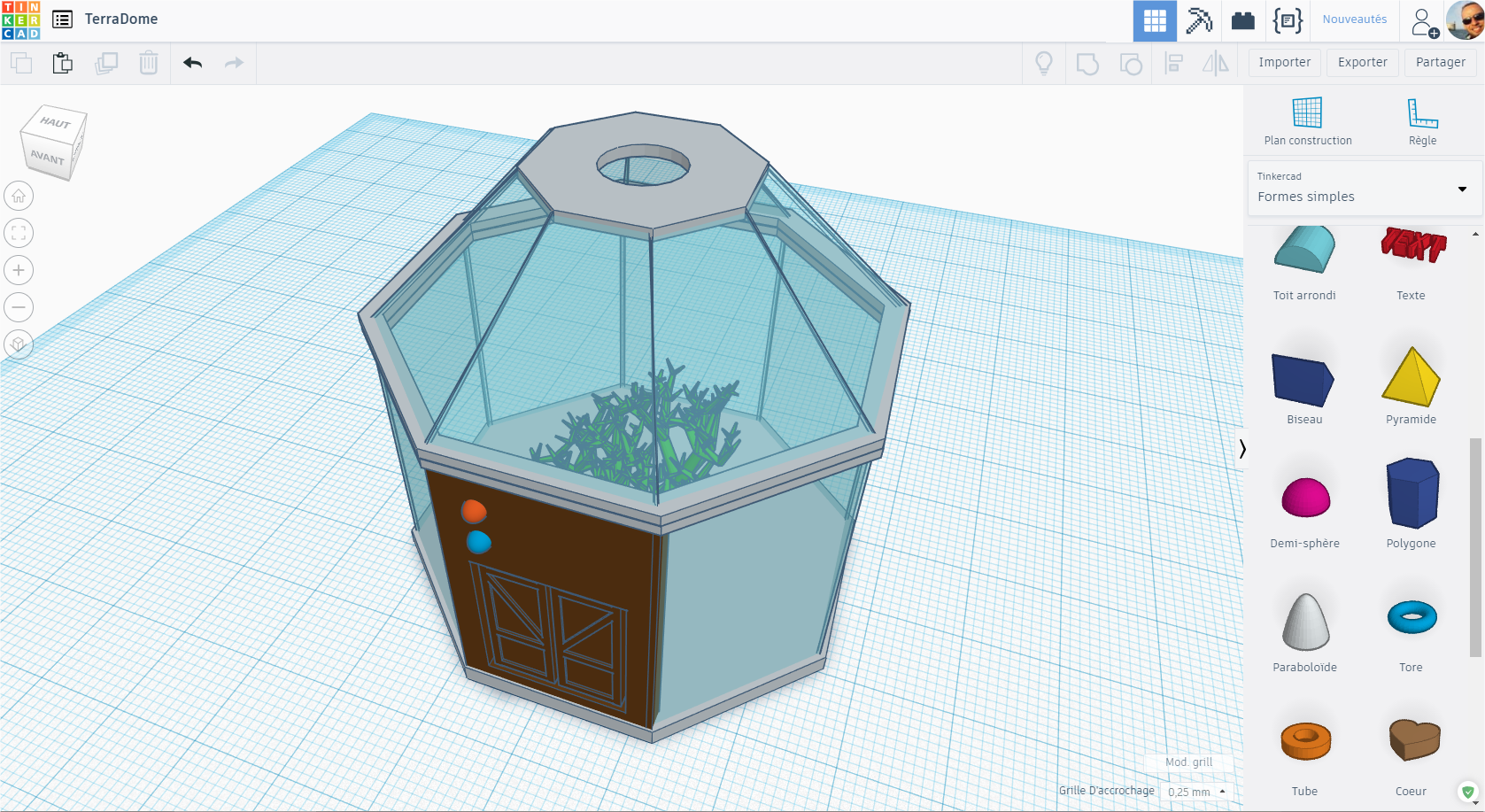
Task: Click the Mirror tool icon
Action: pos(1215,63)
